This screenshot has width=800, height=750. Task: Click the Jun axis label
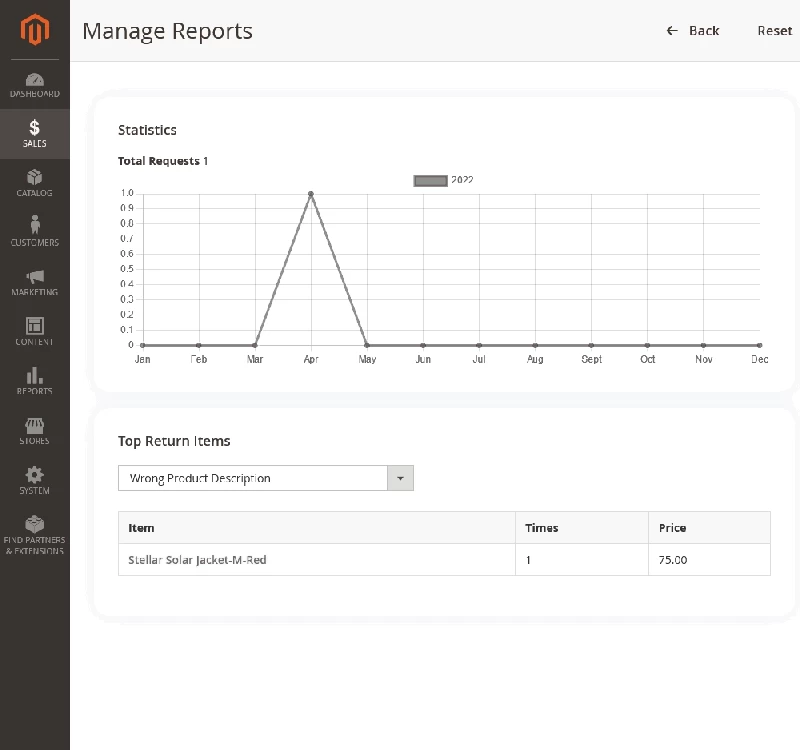[x=423, y=359]
